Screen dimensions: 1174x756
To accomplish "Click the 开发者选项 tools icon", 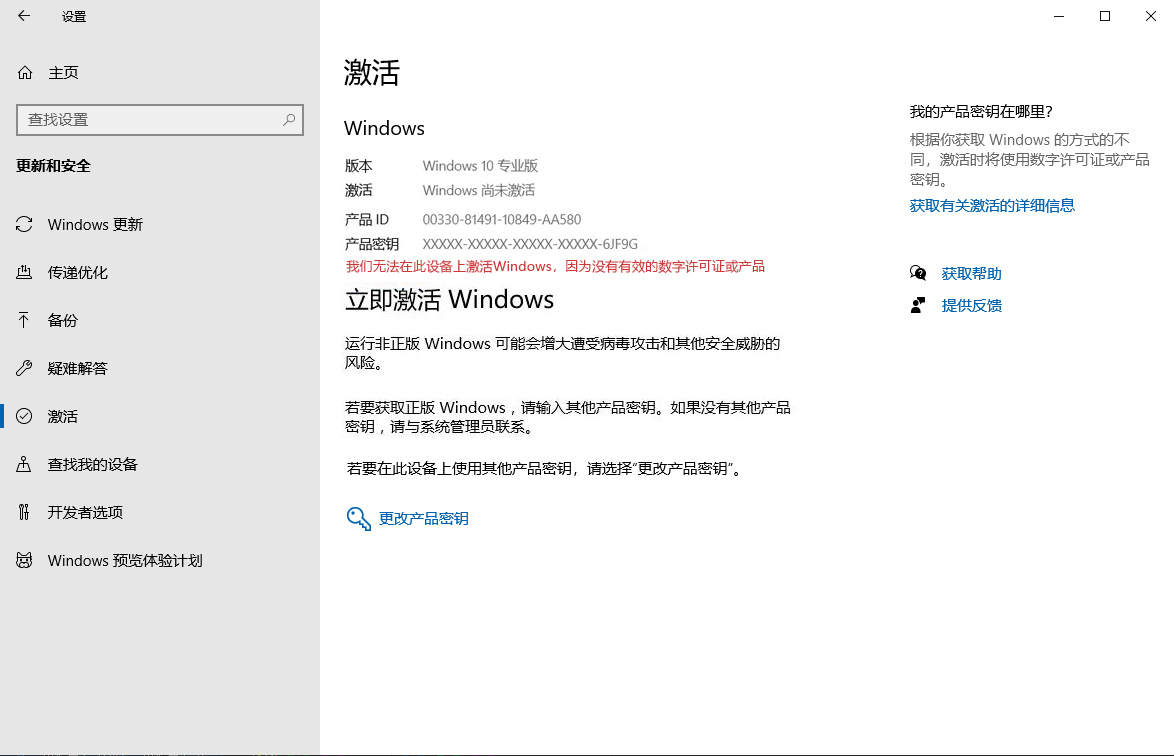I will tap(24, 512).
